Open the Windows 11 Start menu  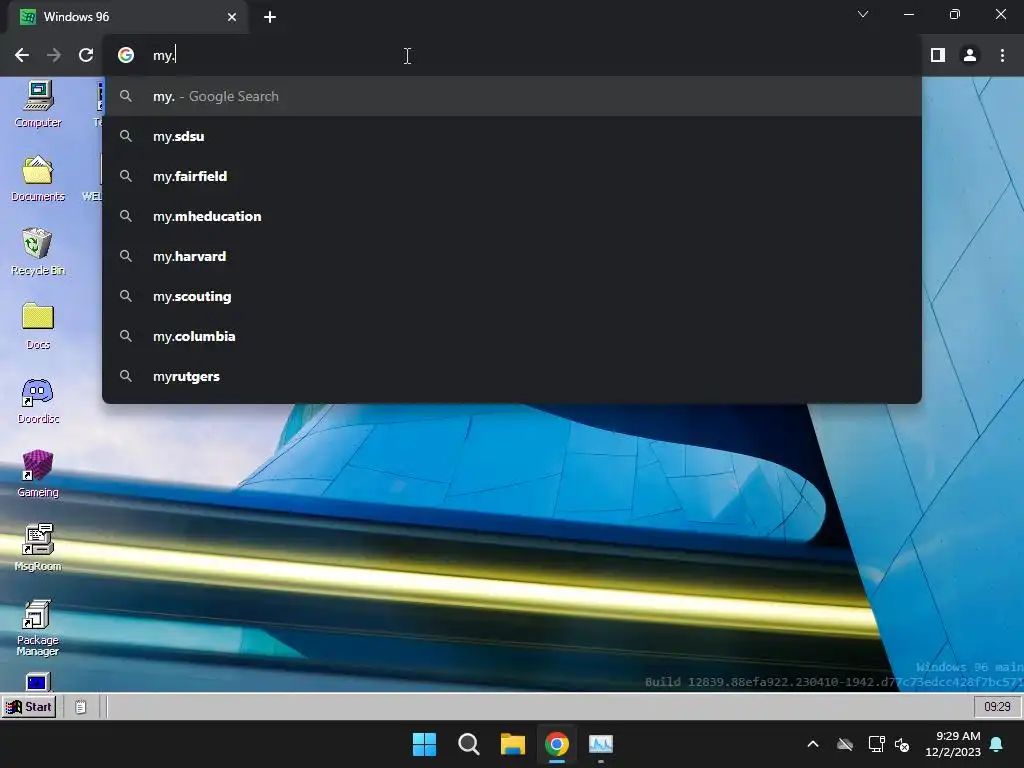click(424, 744)
